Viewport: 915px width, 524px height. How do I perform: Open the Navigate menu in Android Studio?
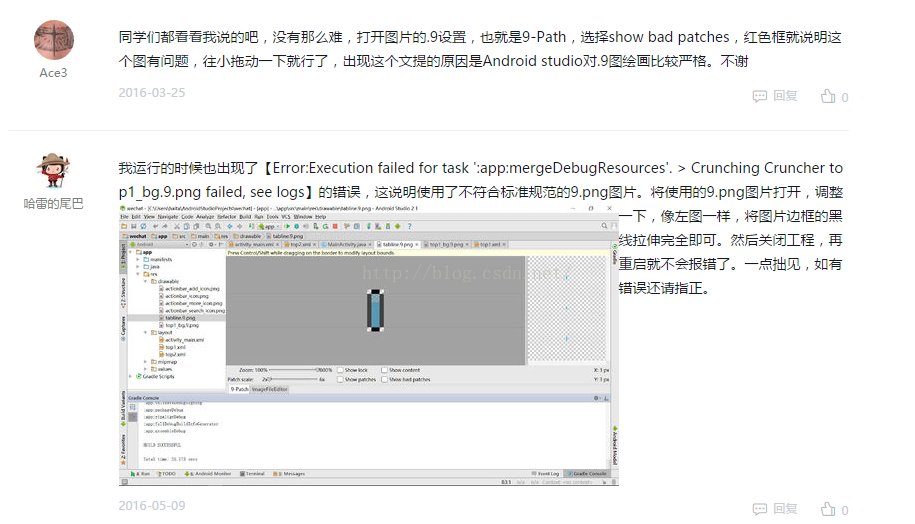click(x=167, y=216)
